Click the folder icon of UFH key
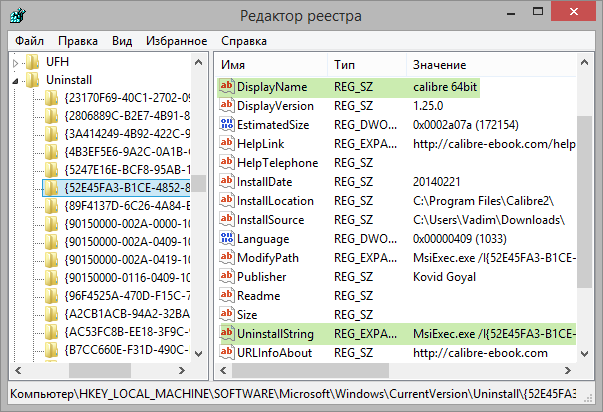Screen dimensions: 603x412 point(33,62)
